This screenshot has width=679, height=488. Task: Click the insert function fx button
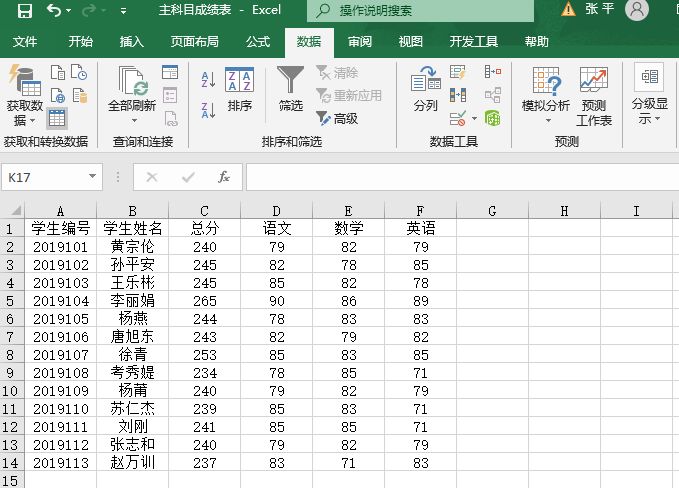224,177
